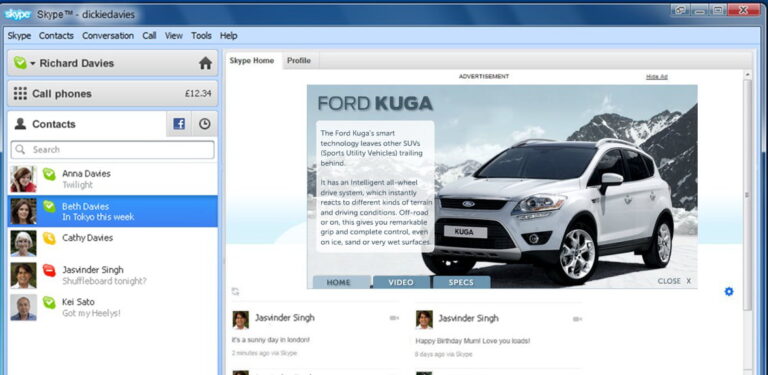
Task: Click Jasvinder avatar on Happy Birthday post
Action: [424, 320]
